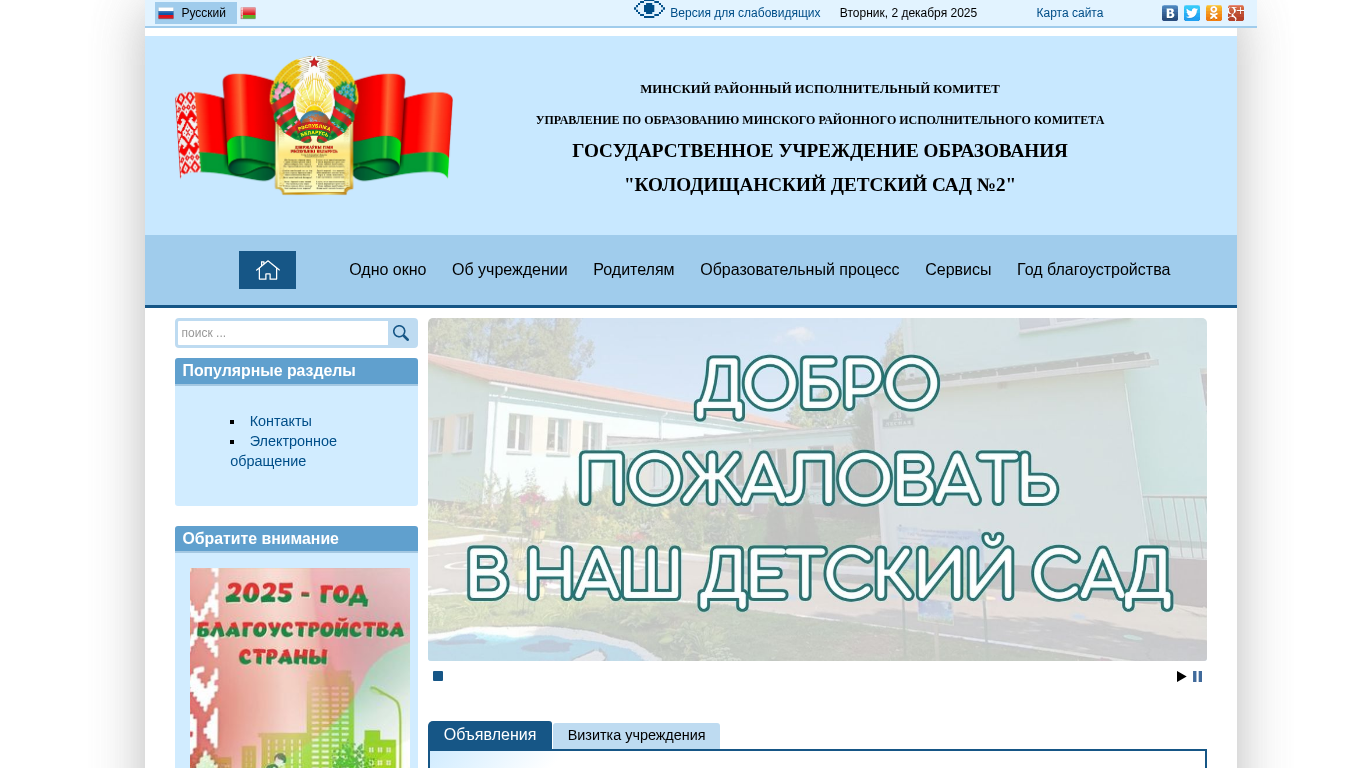Click the date Вторник, 2 декабря 2025
Viewport: 1366px width, 768px height.
click(908, 13)
